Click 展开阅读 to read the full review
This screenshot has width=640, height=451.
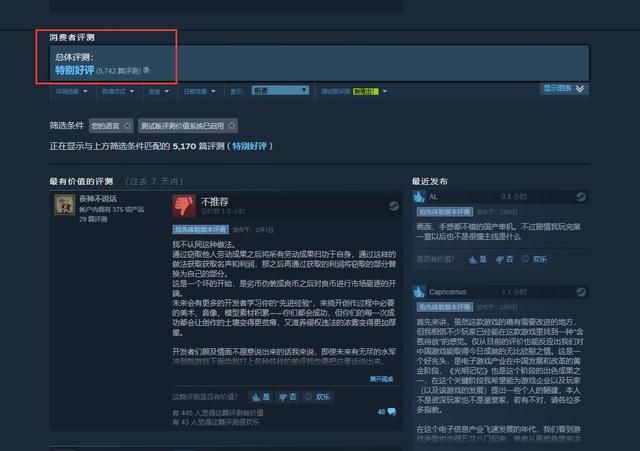tap(381, 379)
